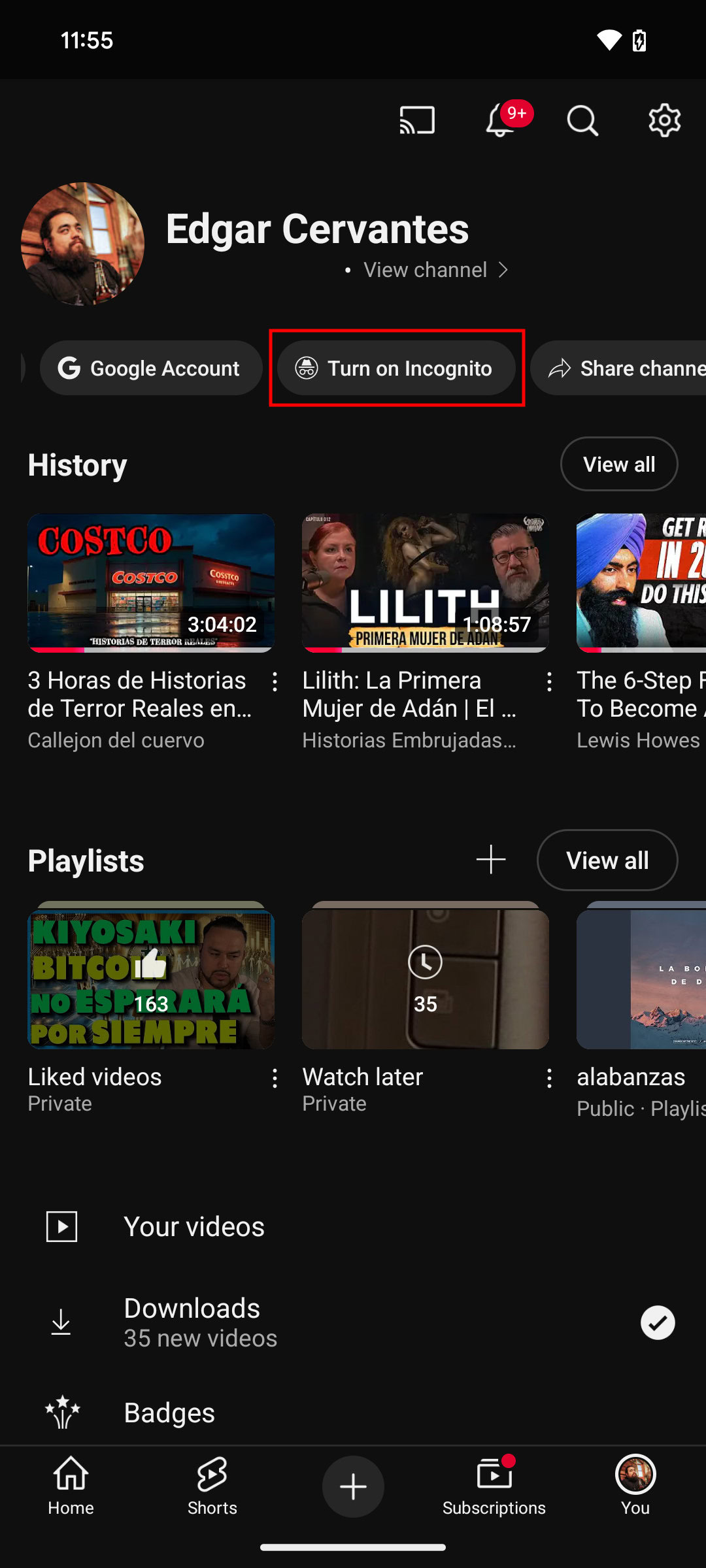The width and height of the screenshot is (706, 1568).
Task: Tap title 'Lilith: La Primera Mujer de Adán'
Action: coord(410,694)
